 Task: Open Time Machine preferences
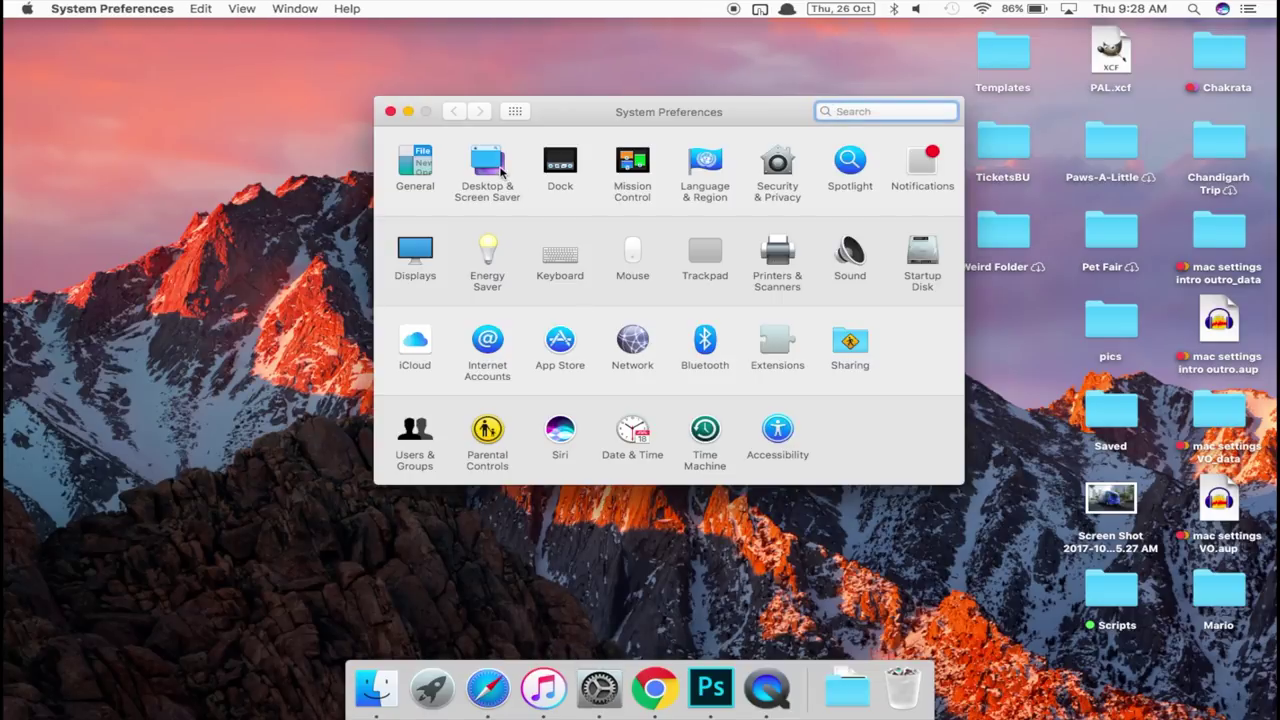pyautogui.click(x=705, y=442)
